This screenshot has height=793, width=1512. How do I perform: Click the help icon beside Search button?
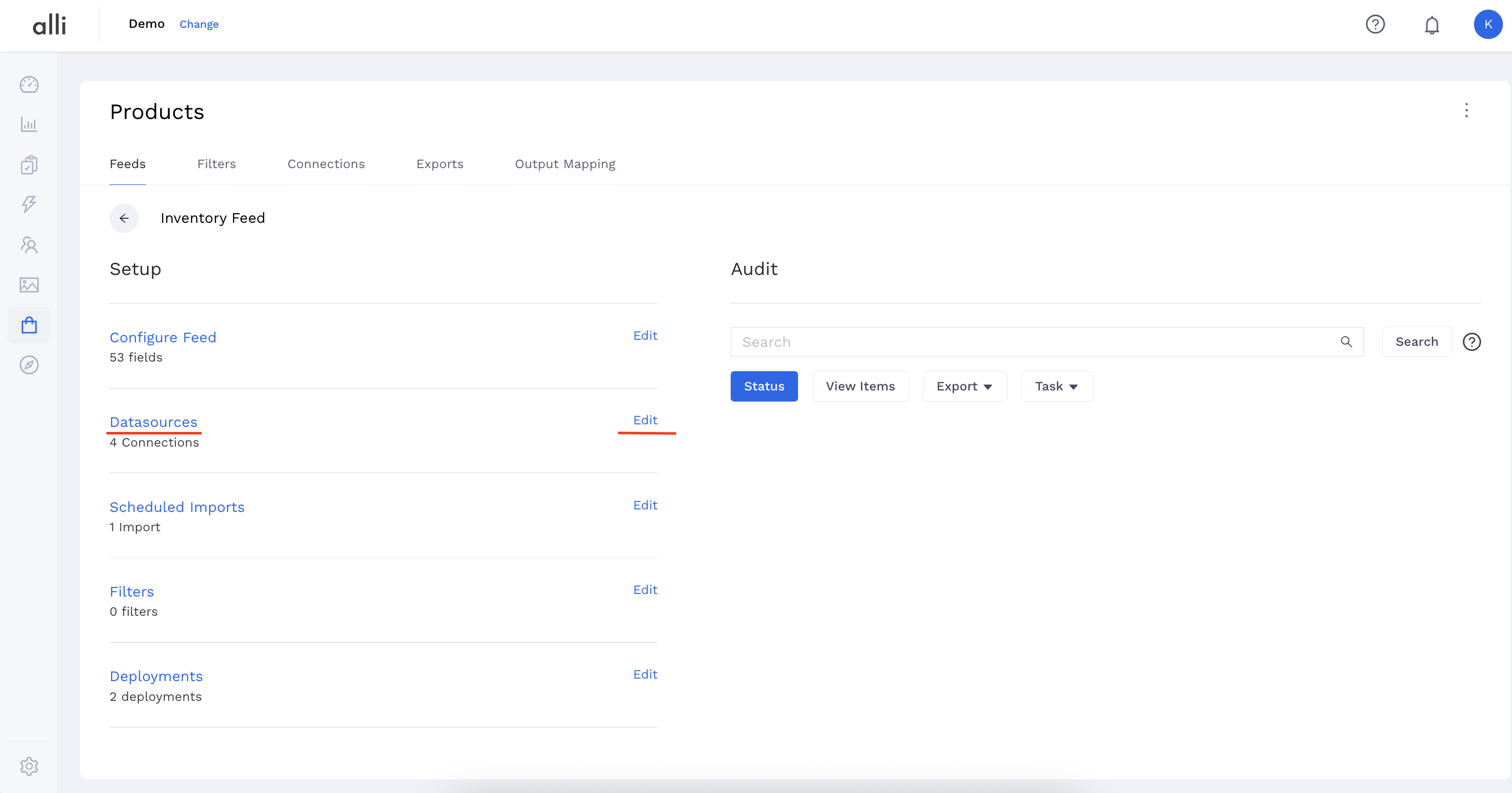(x=1471, y=342)
